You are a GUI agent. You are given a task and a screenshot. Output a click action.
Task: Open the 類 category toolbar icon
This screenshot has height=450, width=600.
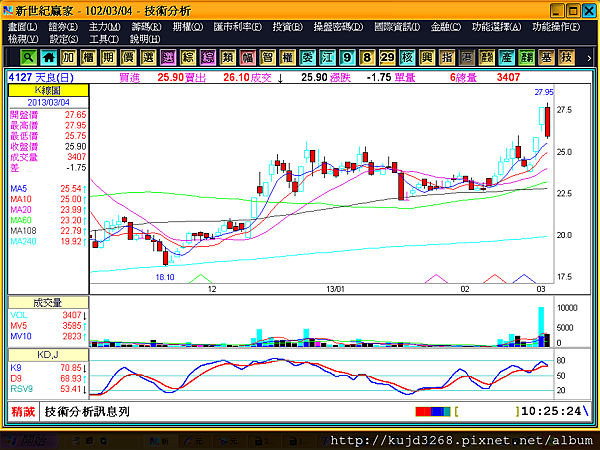227,57
